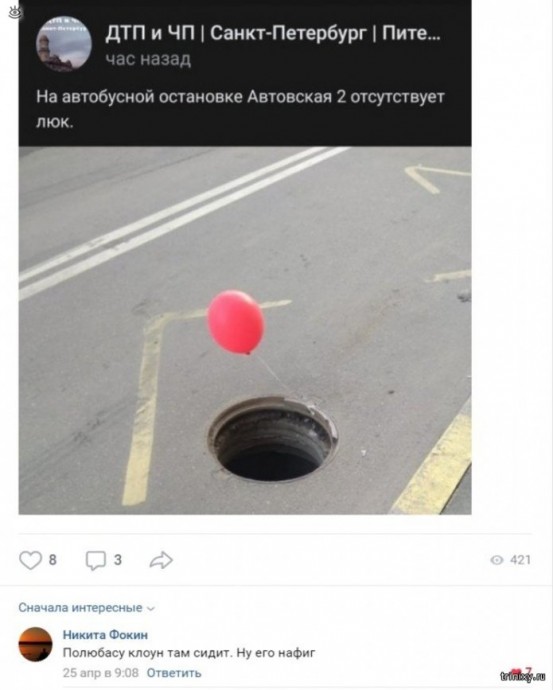Click the post text about Автовская 2
553x690 pixels.
pyautogui.click(x=240, y=109)
